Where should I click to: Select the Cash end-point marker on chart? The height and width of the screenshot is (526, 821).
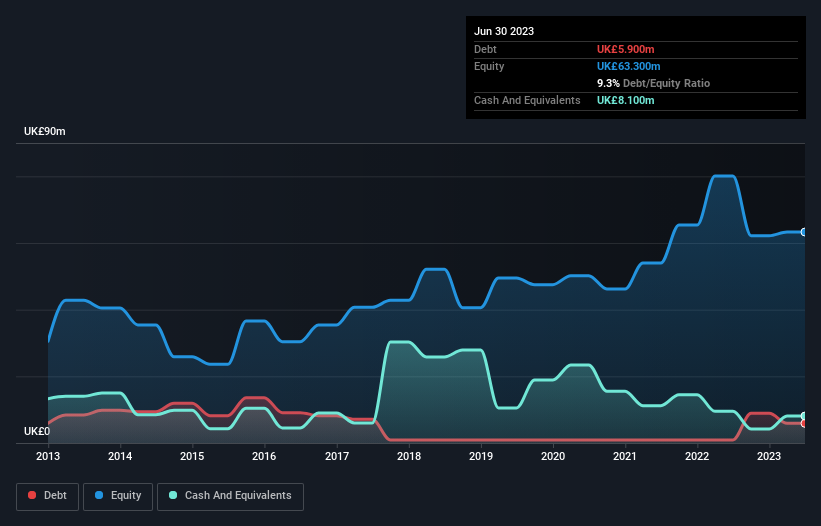click(804, 416)
